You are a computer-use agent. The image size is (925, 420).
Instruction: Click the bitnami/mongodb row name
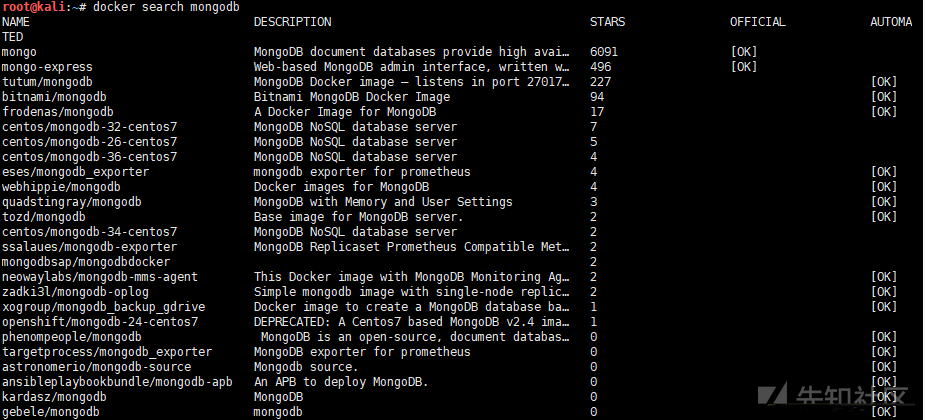(x=54, y=97)
